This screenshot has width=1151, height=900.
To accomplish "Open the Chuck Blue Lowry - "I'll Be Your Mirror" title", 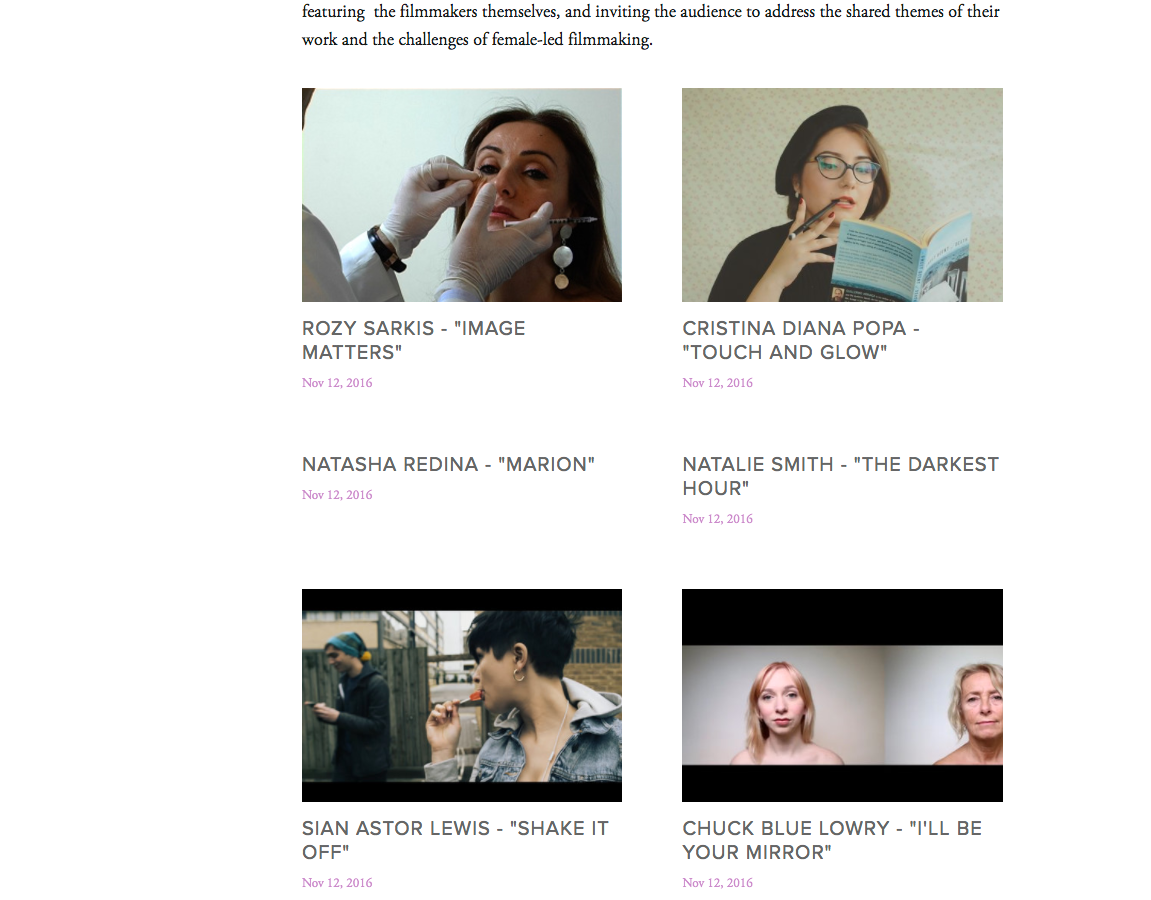I will coord(832,840).
